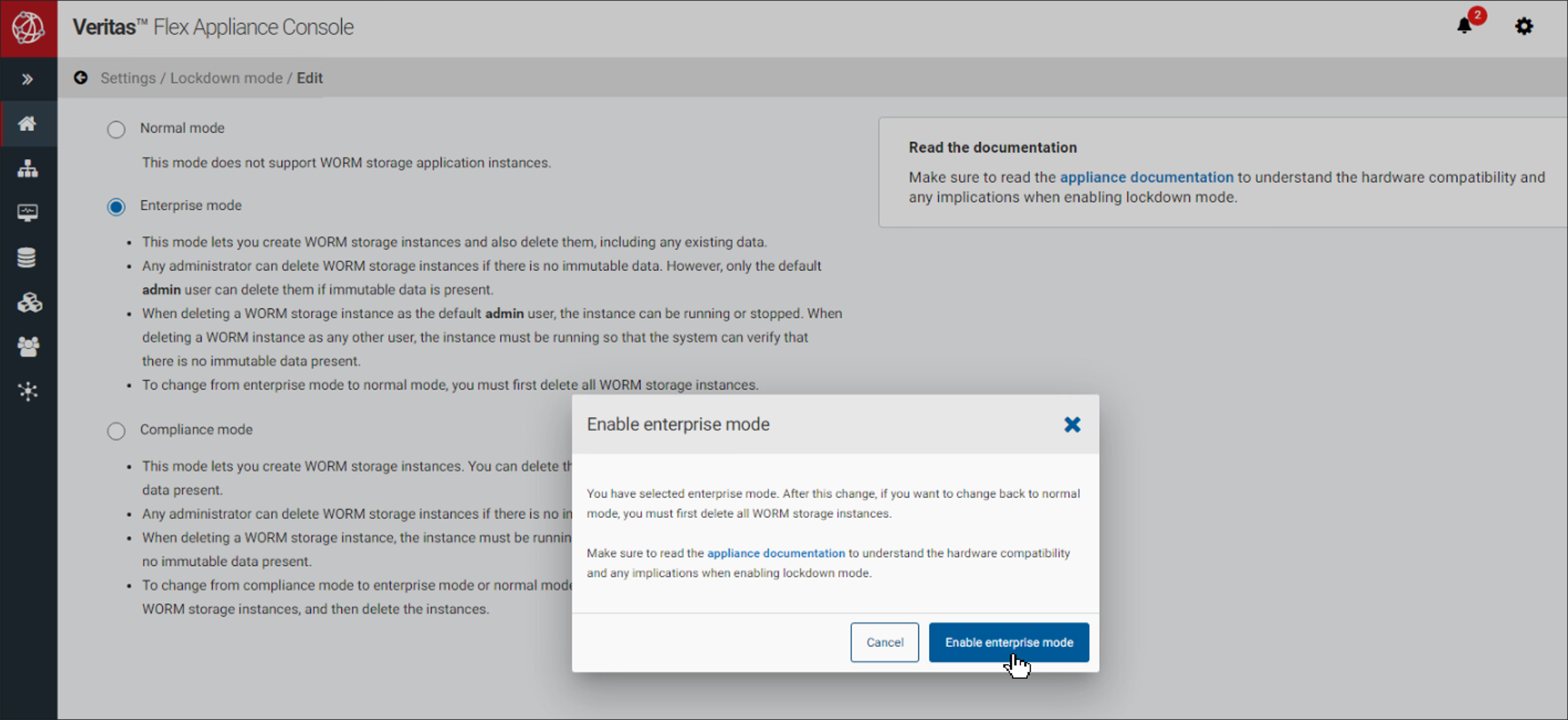Viewport: 1568px width, 720px height.
Task: Open appliance documentation link in side panel
Action: (1147, 177)
